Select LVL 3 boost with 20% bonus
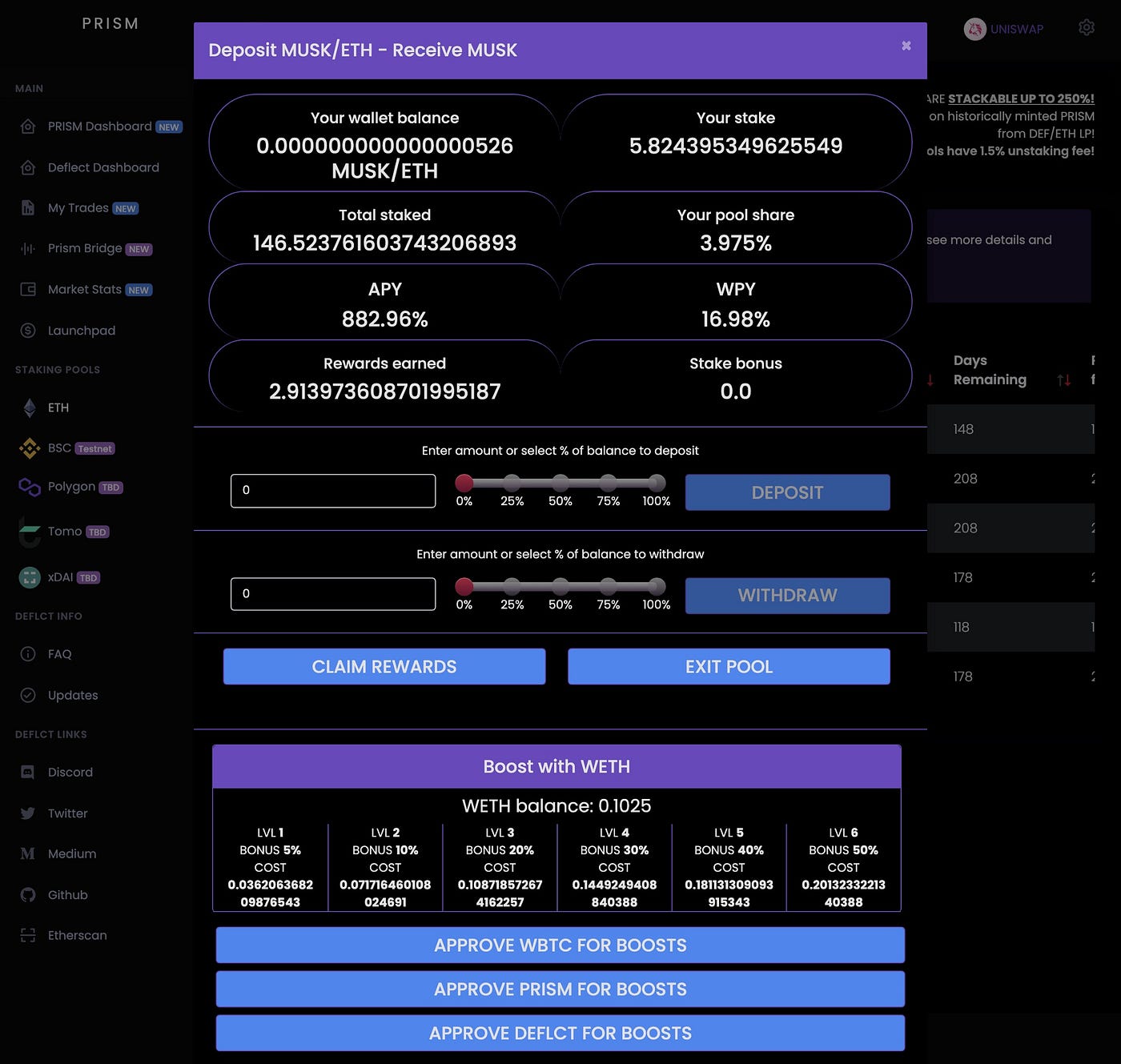 (x=500, y=867)
